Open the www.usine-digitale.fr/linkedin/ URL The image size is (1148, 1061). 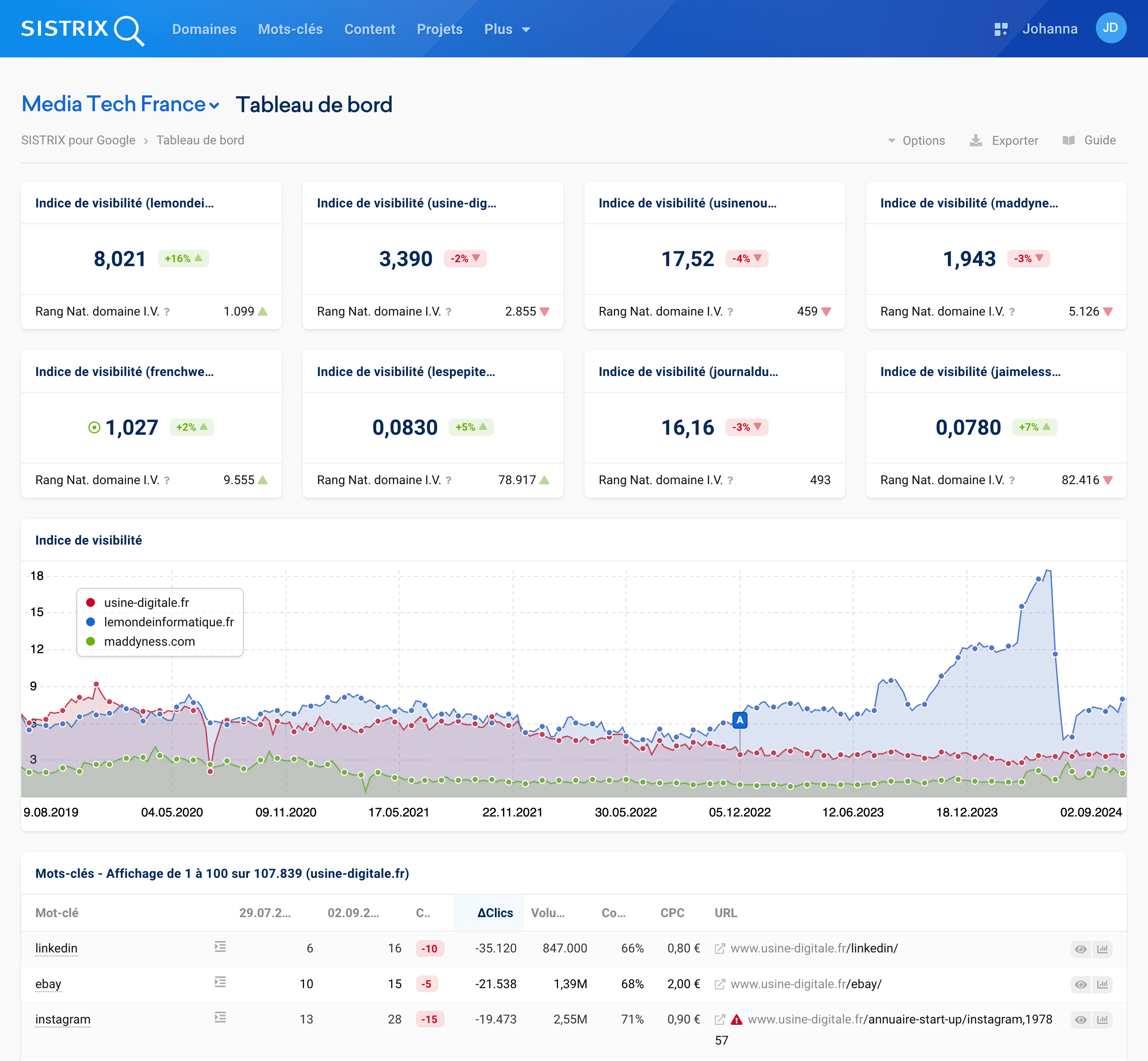pyautogui.click(x=814, y=948)
